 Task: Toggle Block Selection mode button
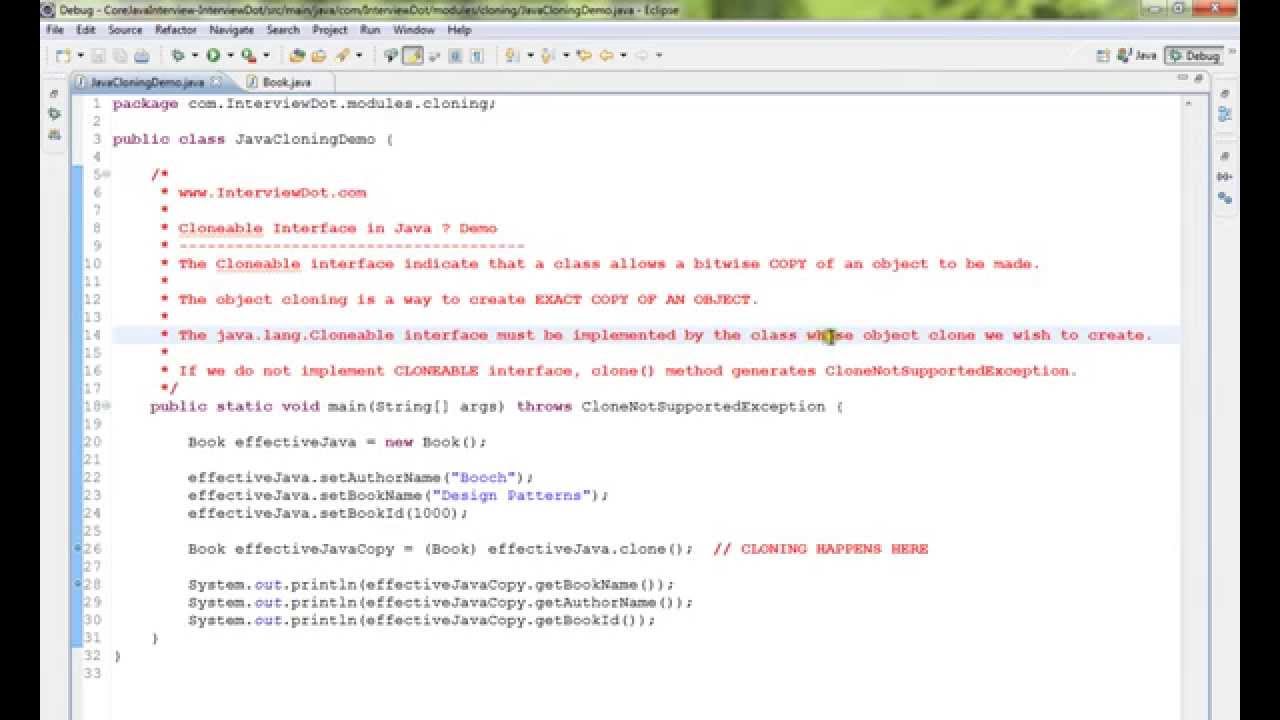(455, 56)
